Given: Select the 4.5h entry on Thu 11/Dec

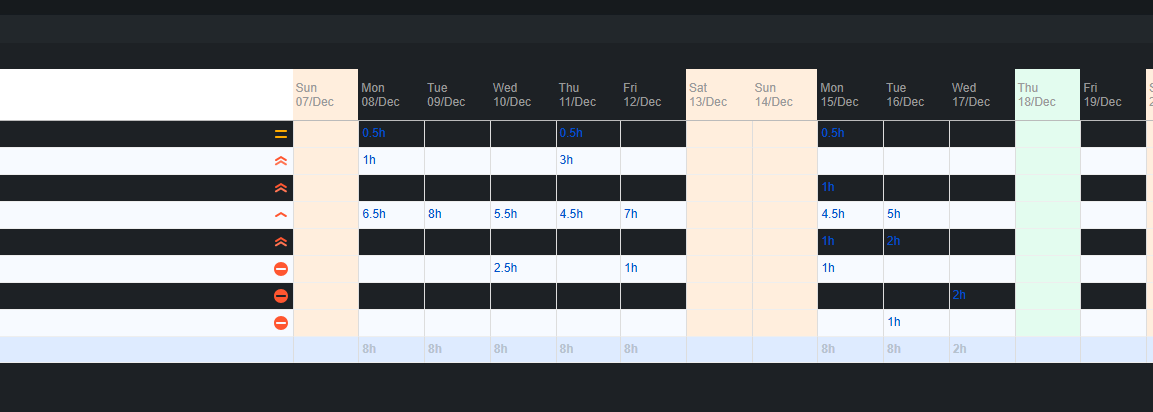Looking at the screenshot, I should click(571, 214).
